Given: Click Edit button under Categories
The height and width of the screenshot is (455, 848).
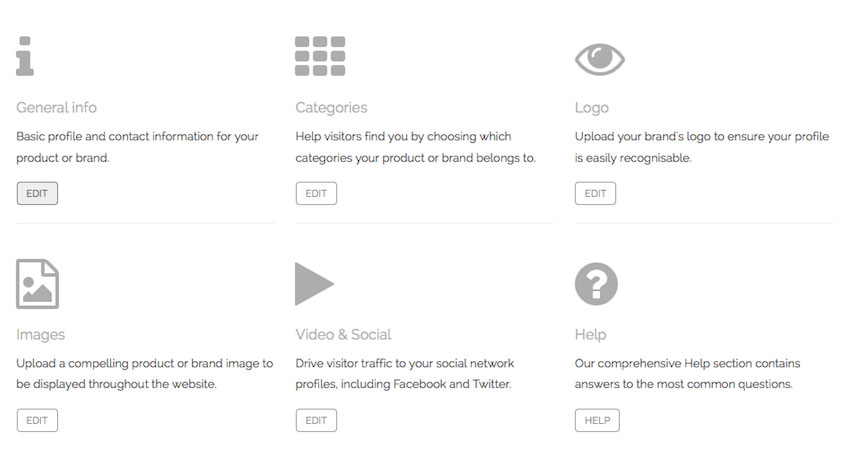Looking at the screenshot, I should pyautogui.click(x=316, y=193).
